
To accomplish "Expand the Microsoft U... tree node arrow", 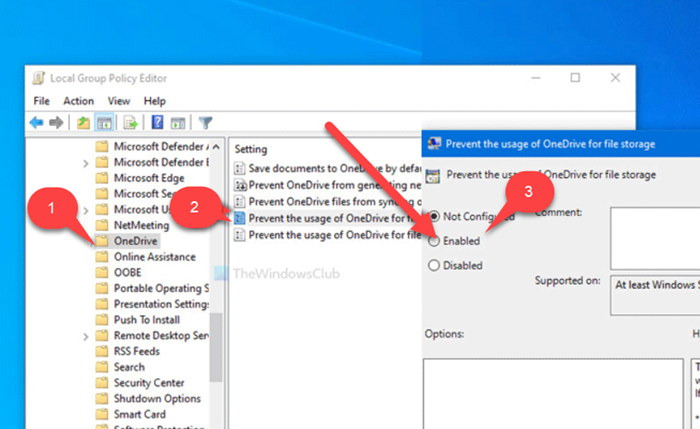I will [x=86, y=210].
